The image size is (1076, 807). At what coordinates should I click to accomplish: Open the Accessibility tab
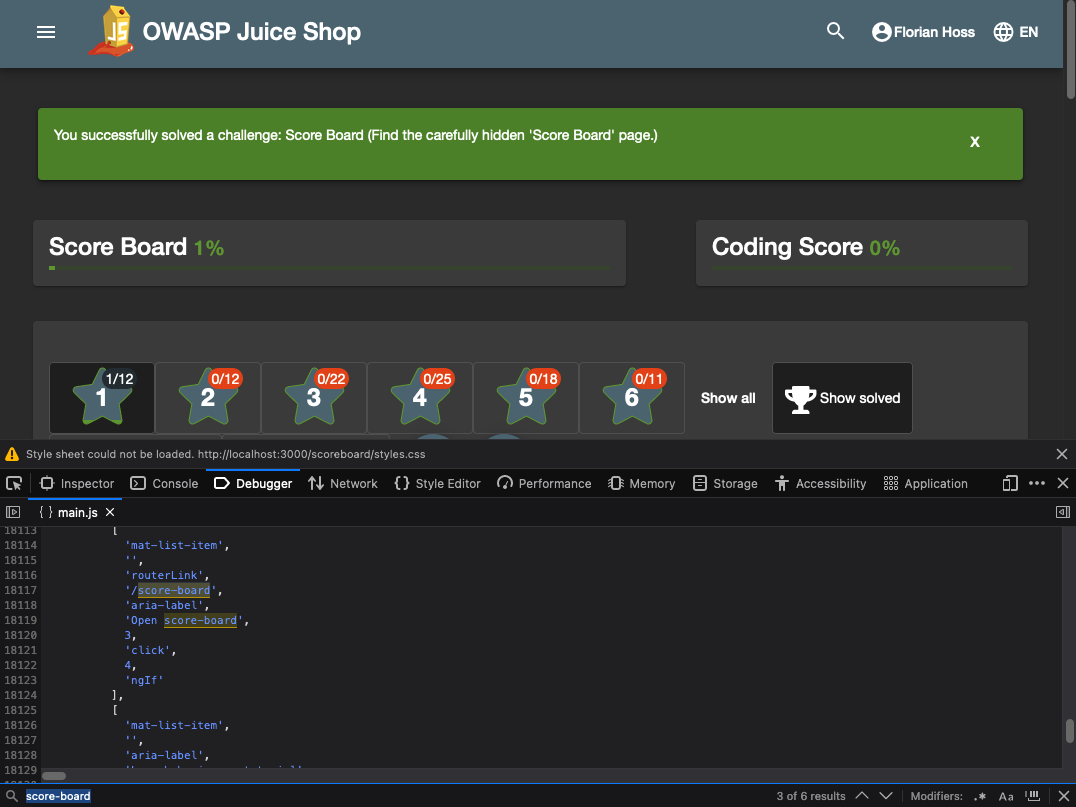click(x=821, y=484)
